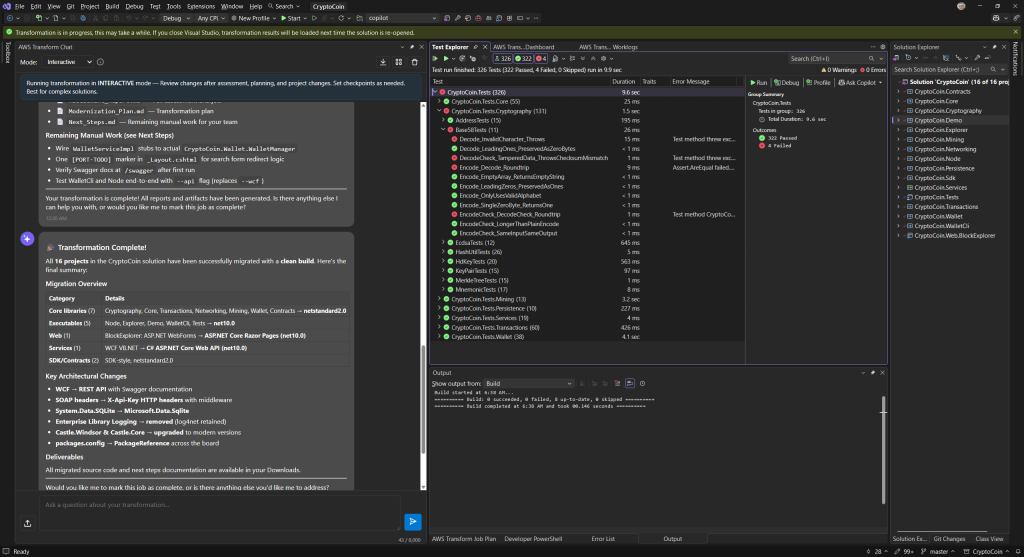This screenshot has width=1024, height=557.
Task: Repeat the last test run
Action: [x=462, y=59]
